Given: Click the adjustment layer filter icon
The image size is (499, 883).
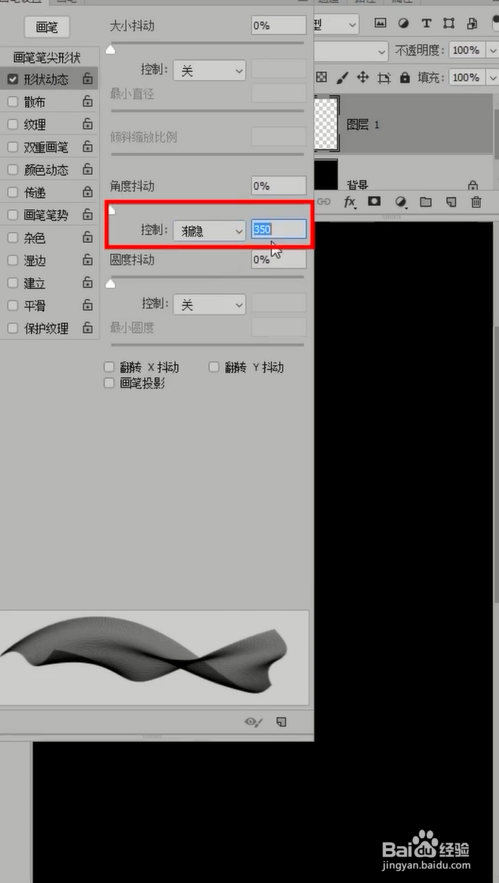Looking at the screenshot, I should click(x=403, y=24).
